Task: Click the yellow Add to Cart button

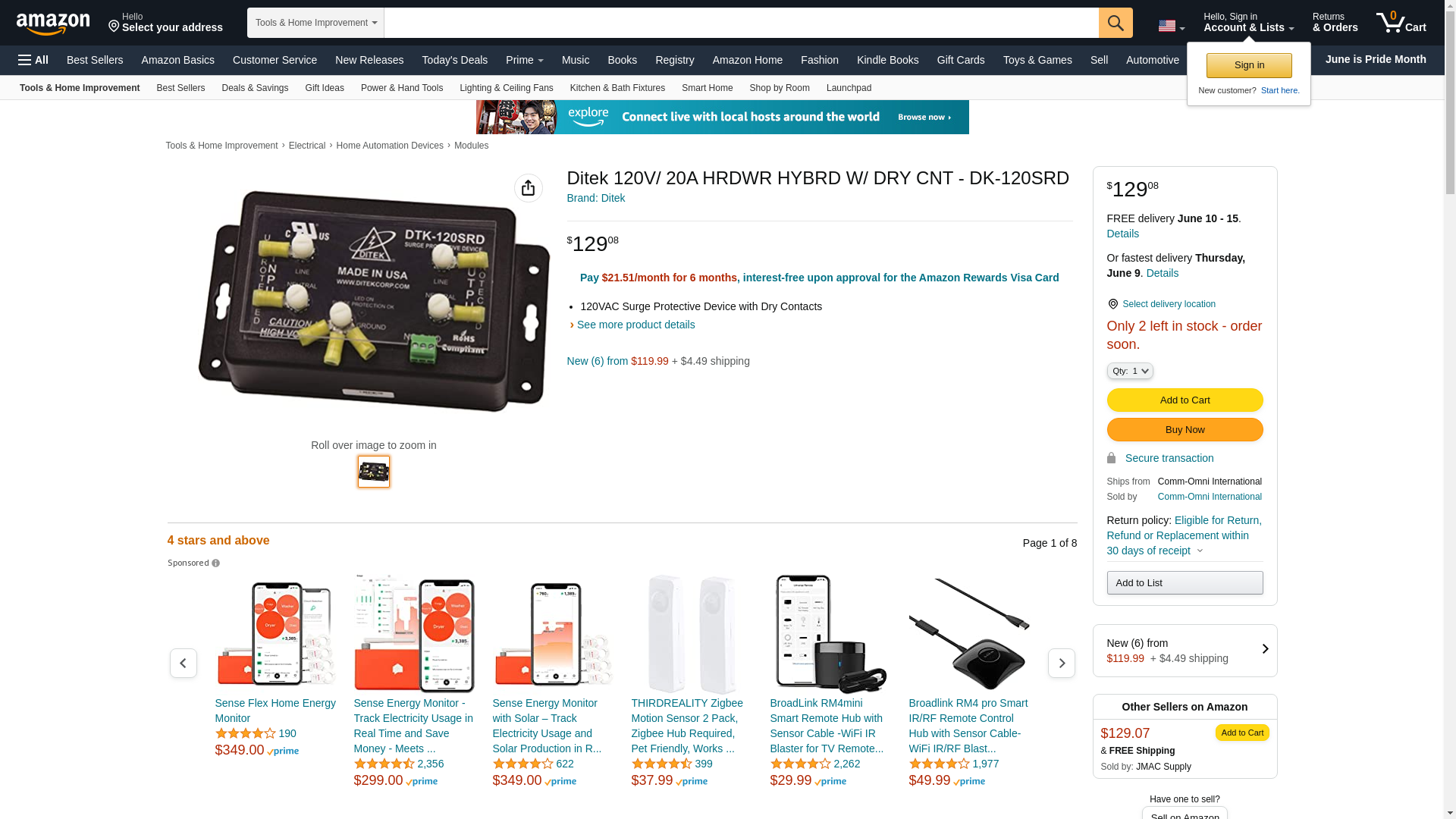Action: (1185, 400)
